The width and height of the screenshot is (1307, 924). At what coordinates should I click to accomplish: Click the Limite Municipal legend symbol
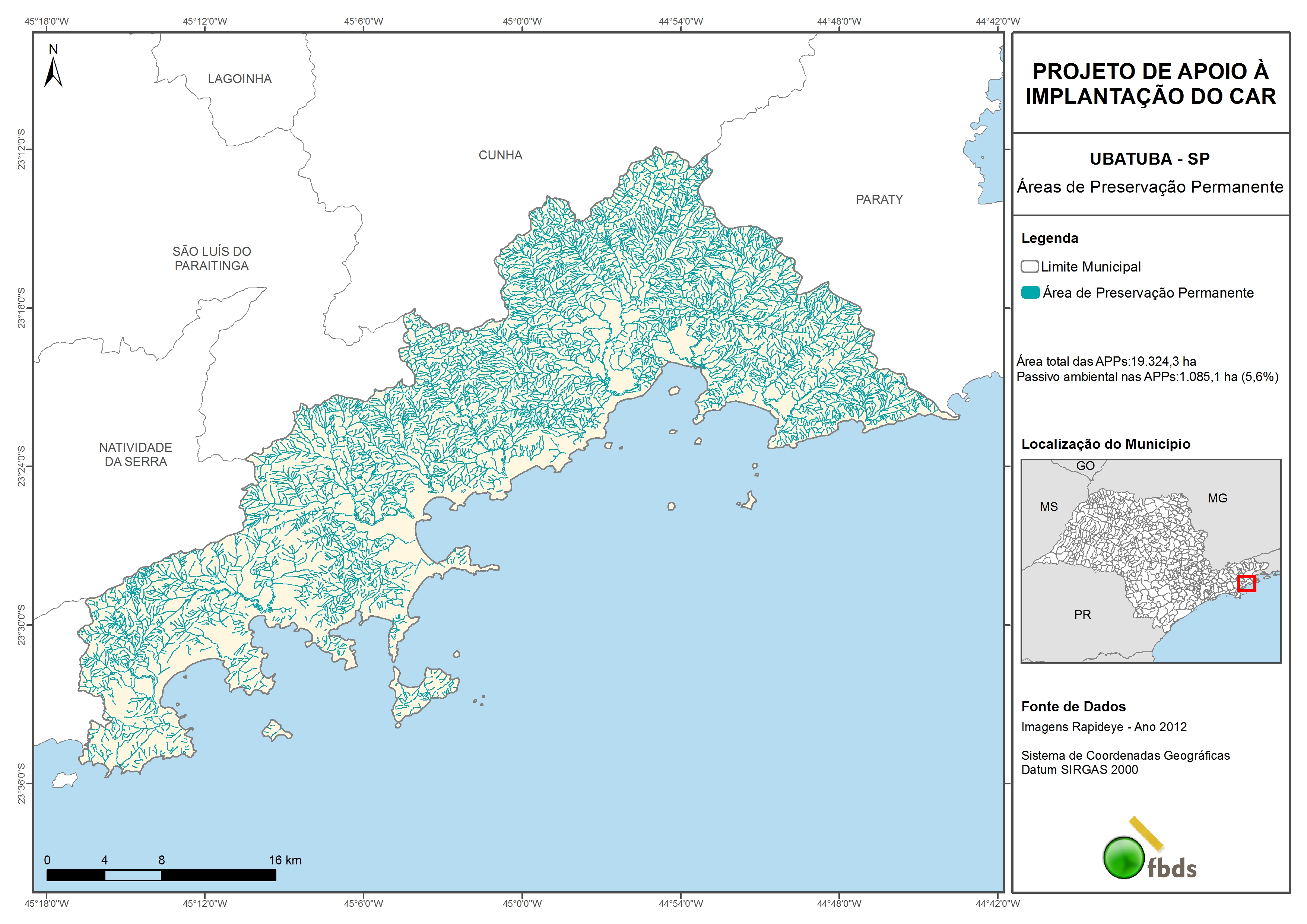pos(1029,266)
